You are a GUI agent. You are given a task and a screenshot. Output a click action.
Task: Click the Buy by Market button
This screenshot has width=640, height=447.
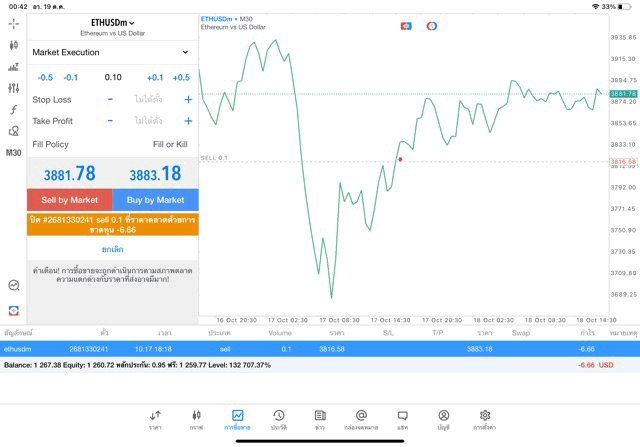click(x=155, y=200)
